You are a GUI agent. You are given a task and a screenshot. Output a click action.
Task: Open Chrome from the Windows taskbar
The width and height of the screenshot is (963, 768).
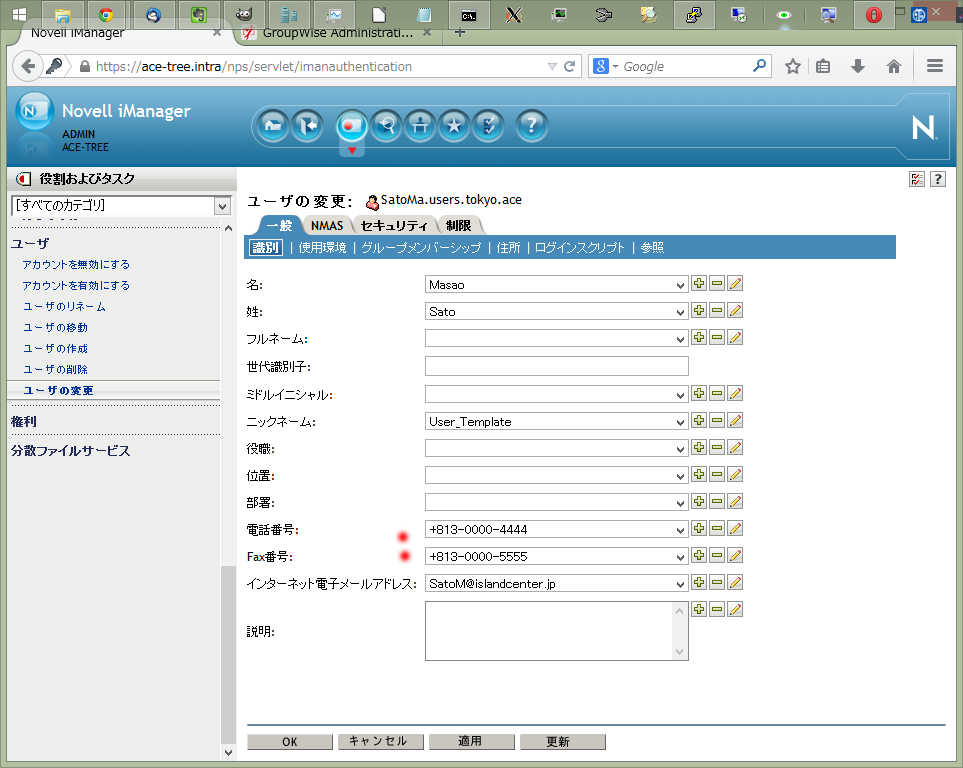(106, 15)
